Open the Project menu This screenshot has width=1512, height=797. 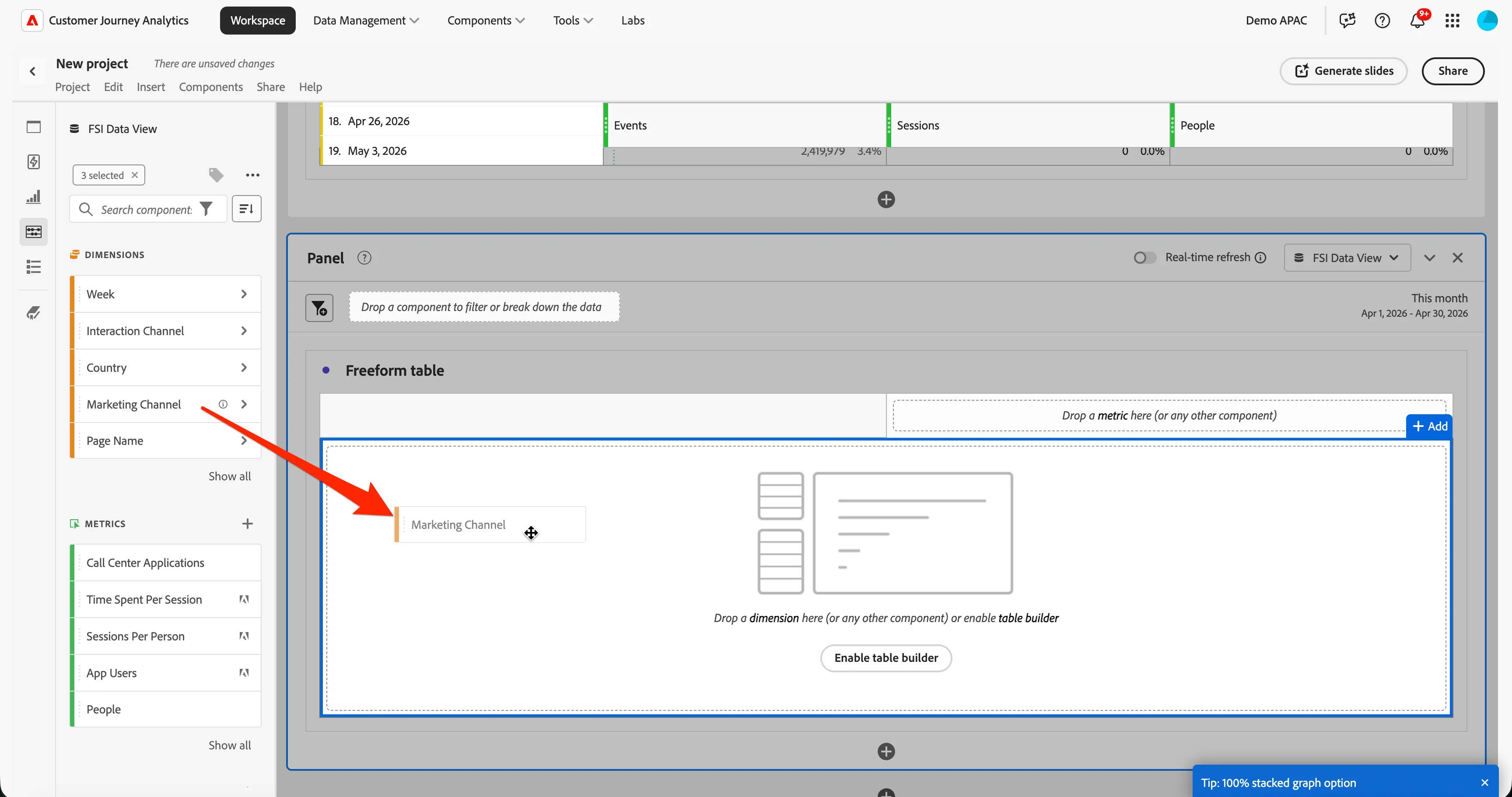[72, 87]
